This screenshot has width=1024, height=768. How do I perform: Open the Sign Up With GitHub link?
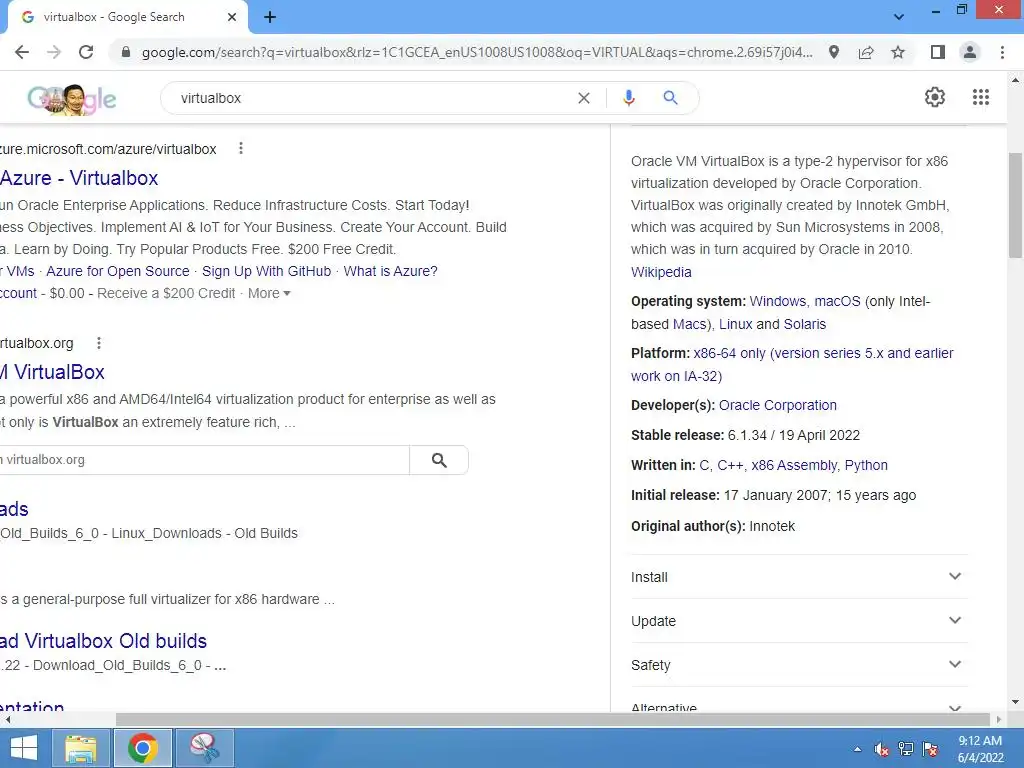tap(266, 271)
